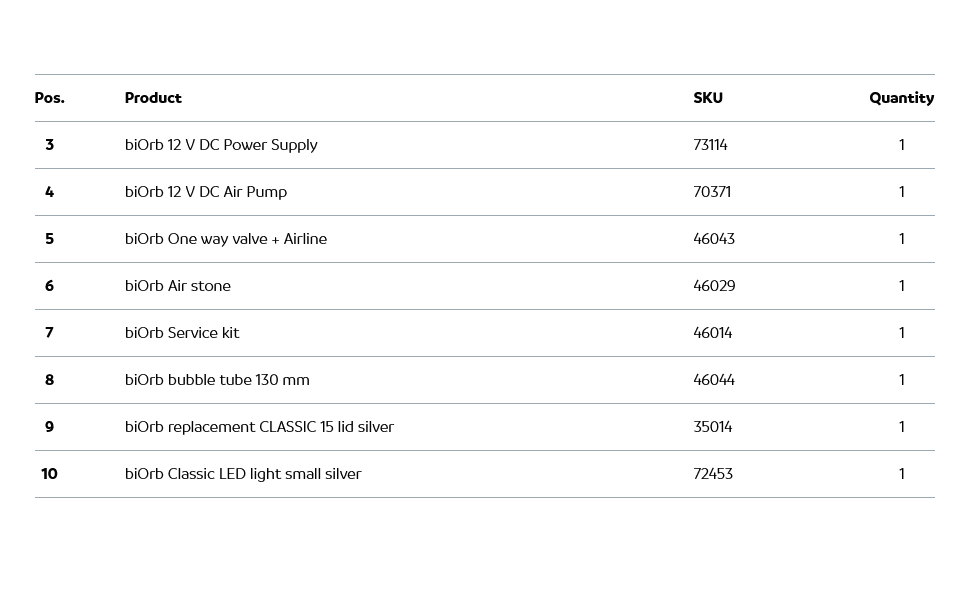The height and width of the screenshot is (590, 973).
Task: Click position number 10 in the table
Action: click(x=49, y=474)
